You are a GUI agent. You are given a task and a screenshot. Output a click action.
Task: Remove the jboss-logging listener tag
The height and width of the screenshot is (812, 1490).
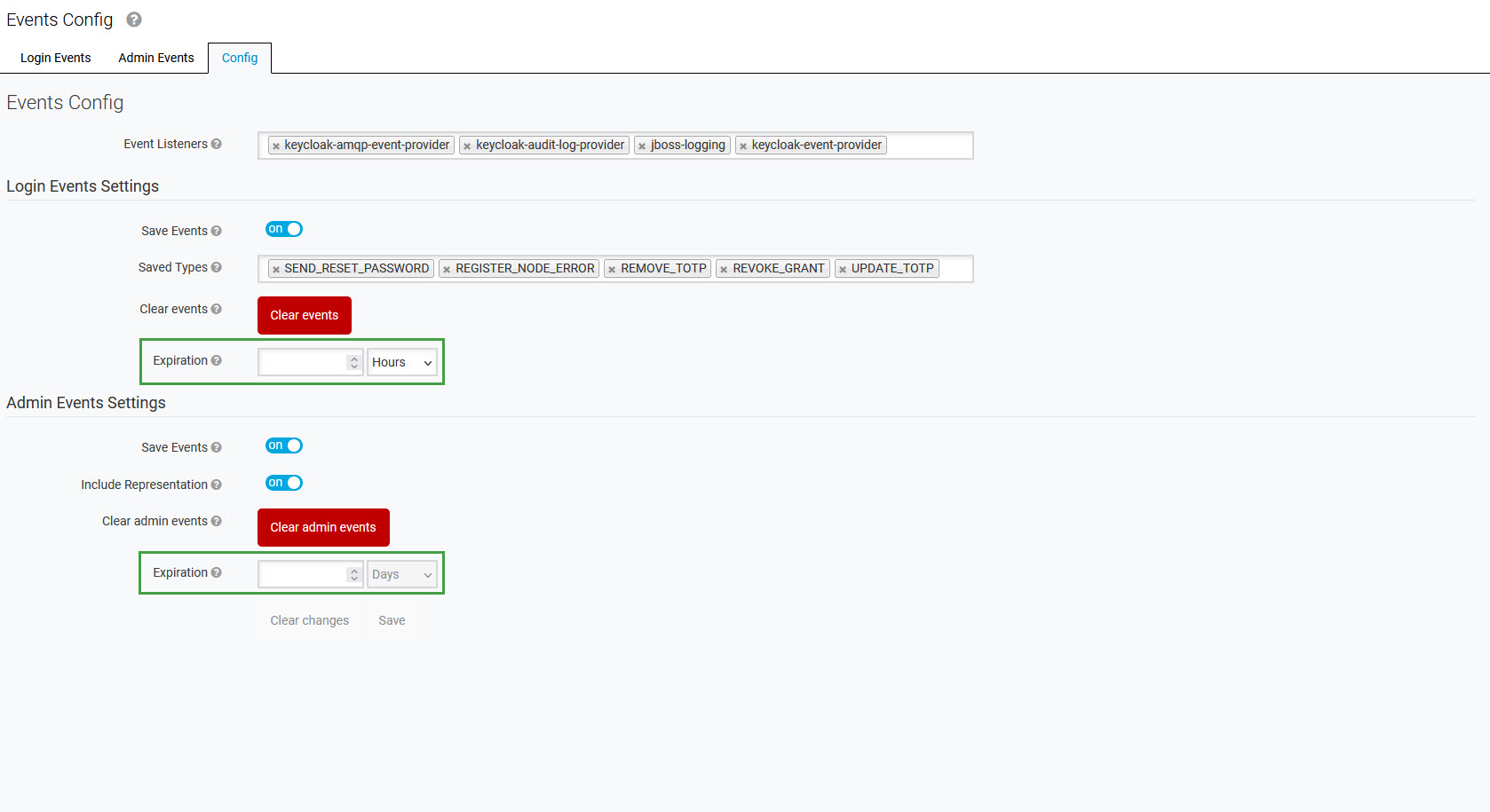pyautogui.click(x=642, y=146)
